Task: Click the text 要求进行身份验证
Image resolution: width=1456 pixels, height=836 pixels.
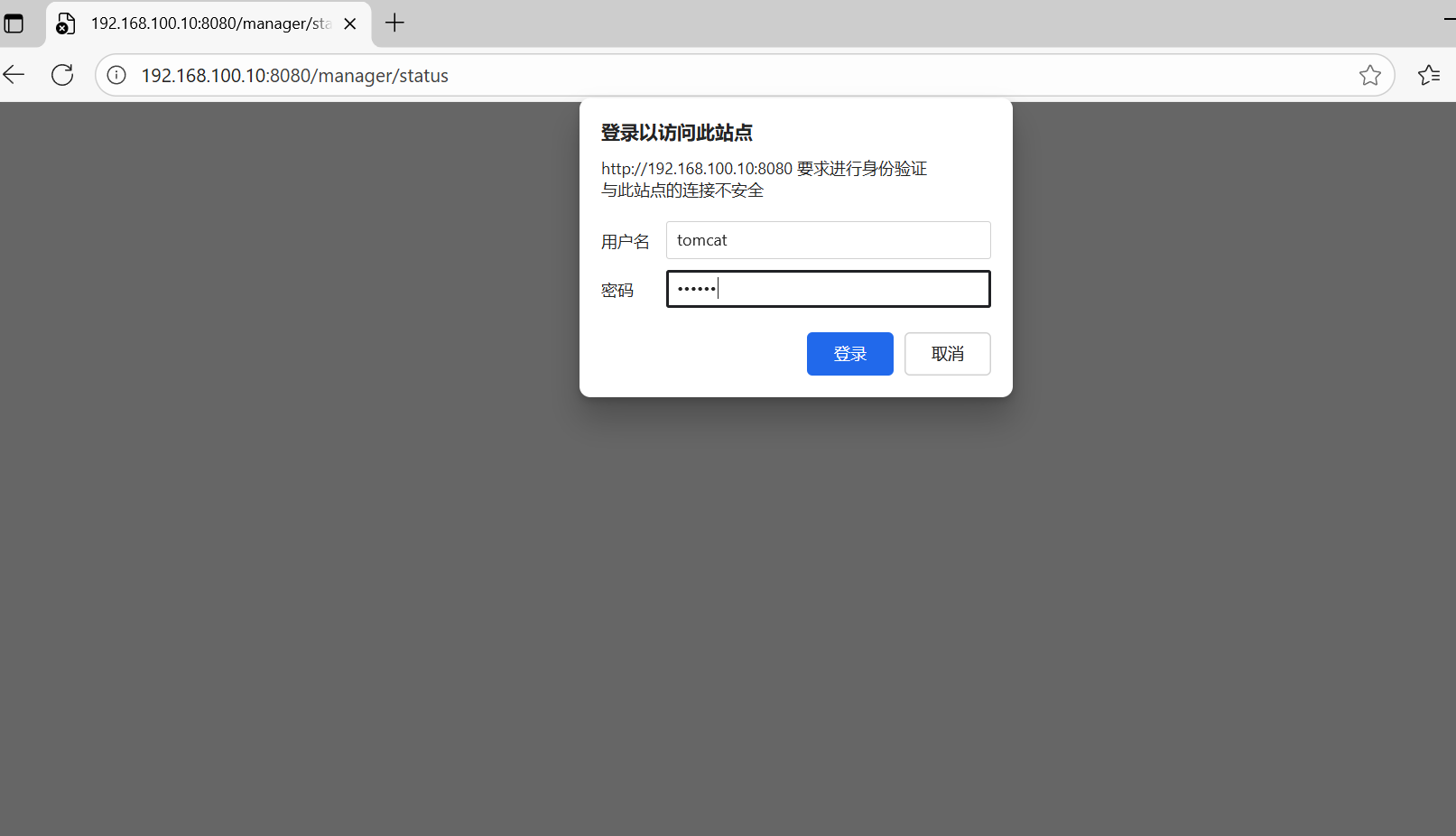Action: click(x=862, y=169)
